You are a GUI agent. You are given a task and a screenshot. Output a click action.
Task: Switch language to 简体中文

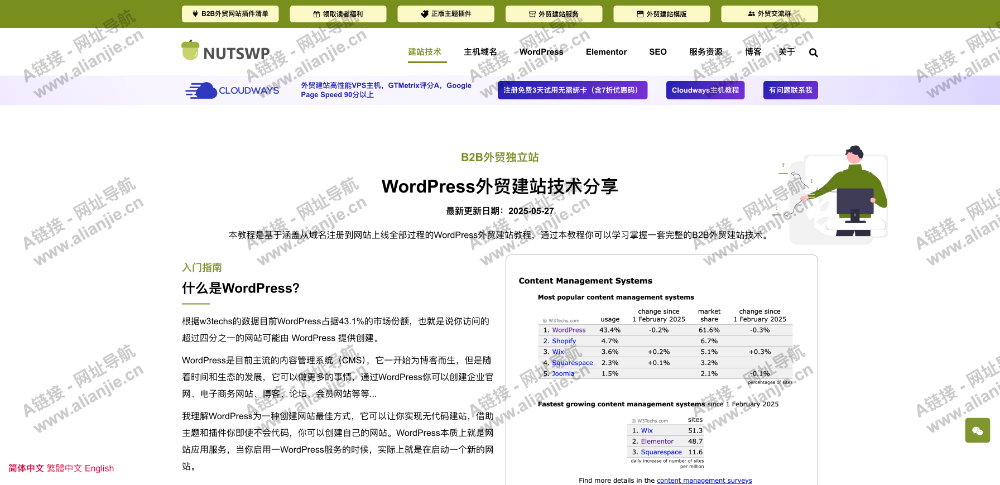pyautogui.click(x=26, y=468)
